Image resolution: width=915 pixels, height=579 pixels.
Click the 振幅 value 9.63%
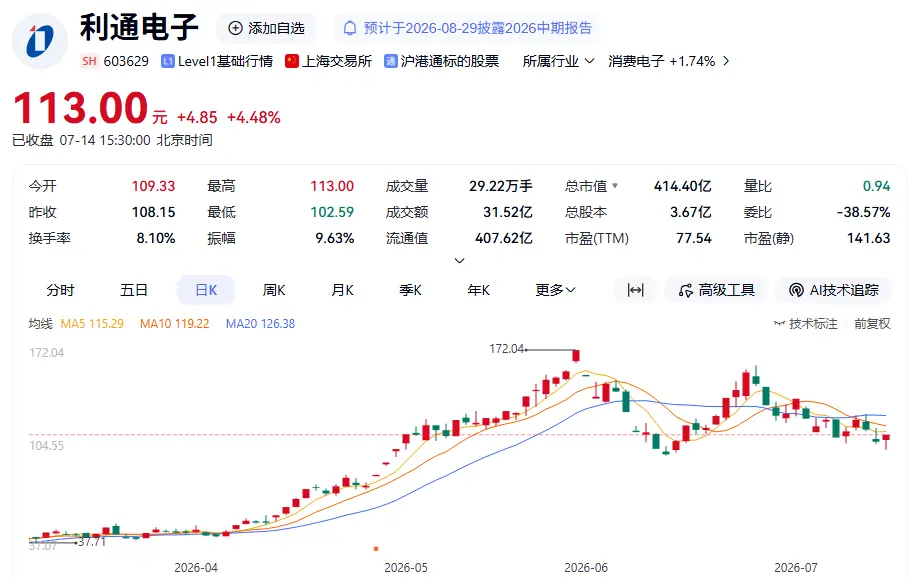pos(335,238)
